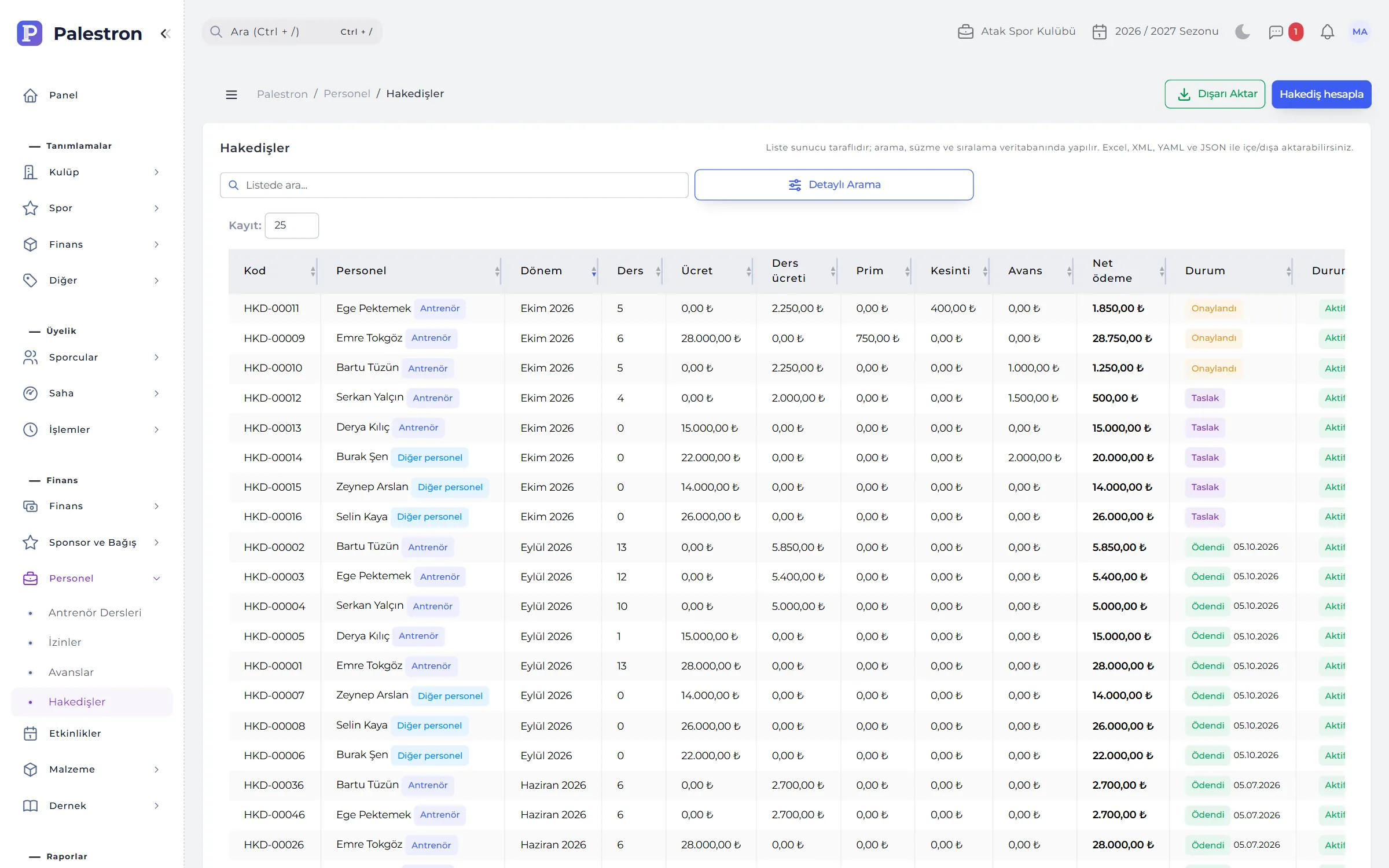Screen dimensions: 1389x868
Task: Focus the Listede ara search field
Action: click(454, 185)
